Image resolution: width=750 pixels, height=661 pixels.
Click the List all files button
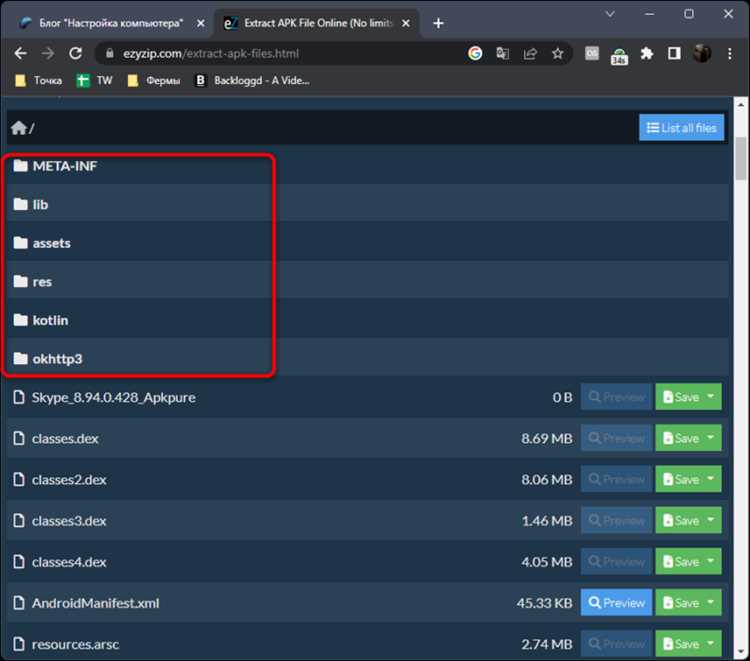tap(681, 128)
